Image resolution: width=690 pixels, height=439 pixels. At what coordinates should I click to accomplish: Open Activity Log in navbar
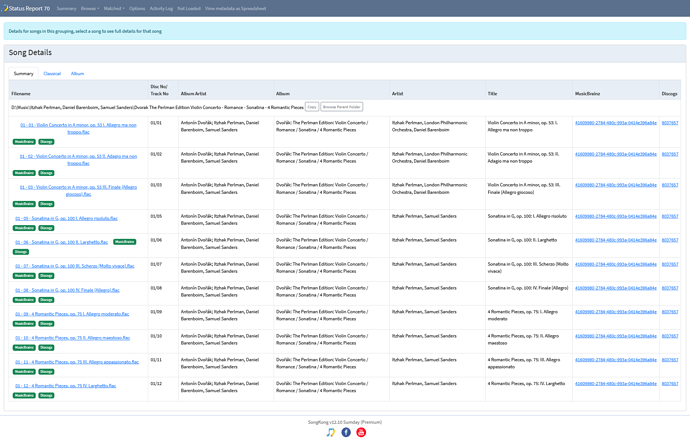click(161, 8)
